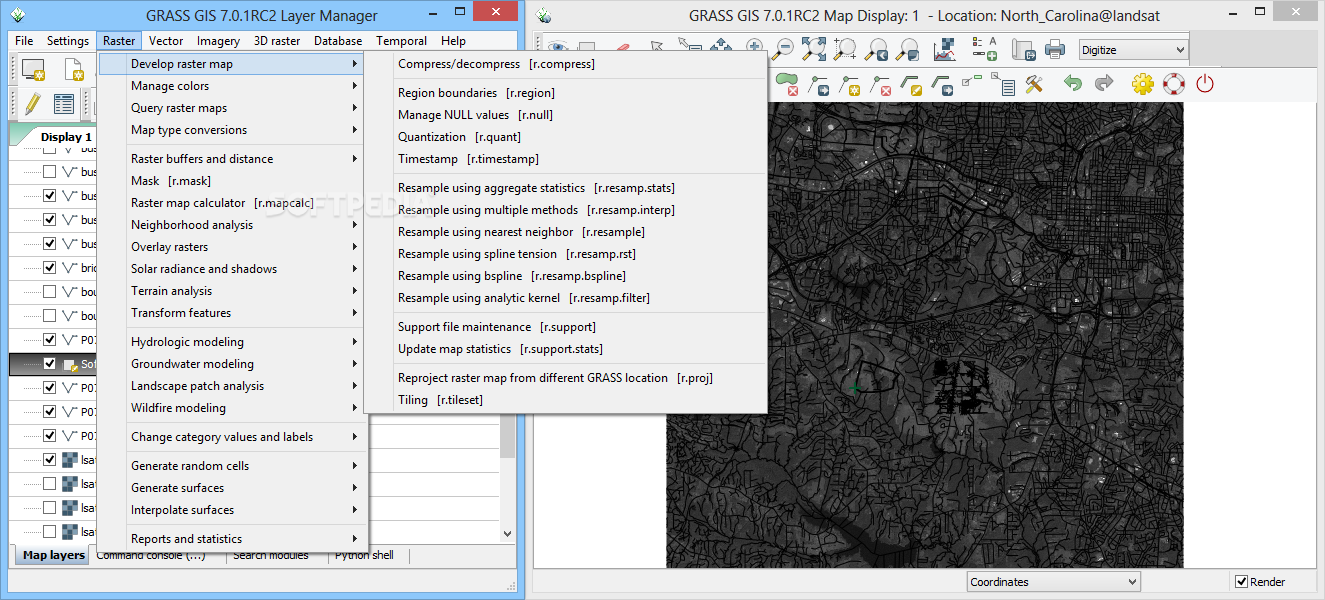This screenshot has width=1325, height=600.
Task: Choose Tiling [r.tileset]
Action: click(x=566, y=400)
